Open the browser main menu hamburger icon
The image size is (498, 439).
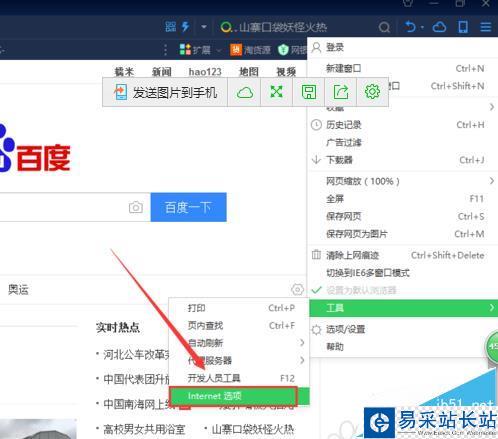485,27
